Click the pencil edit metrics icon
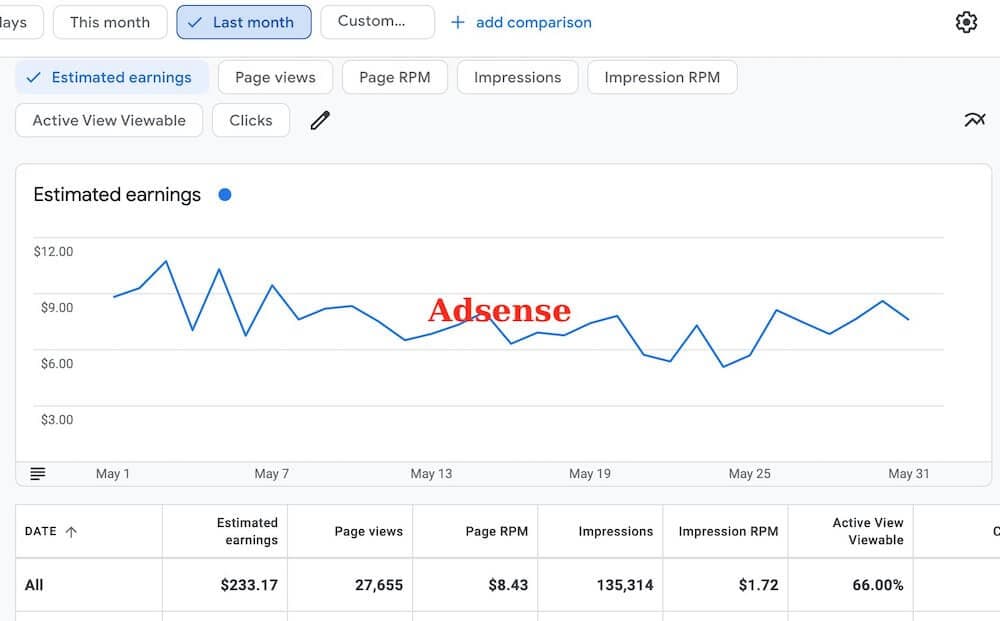The image size is (1000, 621). point(320,120)
